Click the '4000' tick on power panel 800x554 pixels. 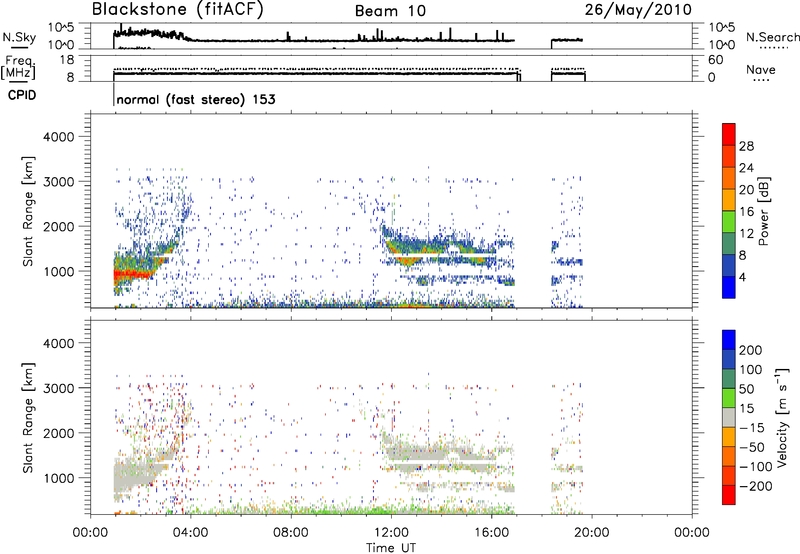point(58,137)
